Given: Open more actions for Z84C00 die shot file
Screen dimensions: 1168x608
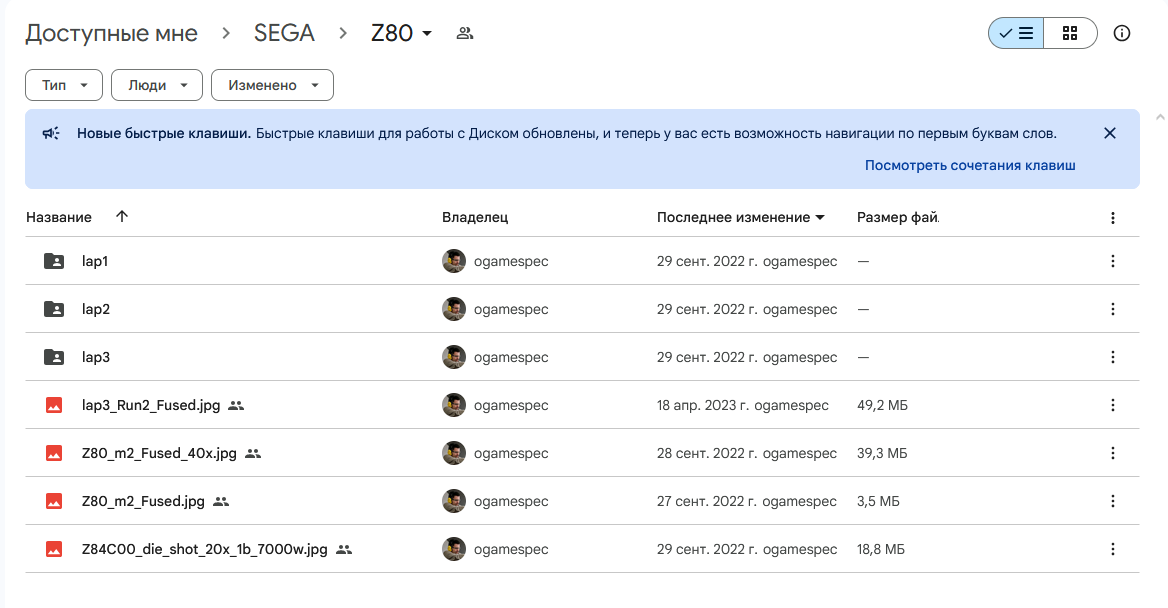Looking at the screenshot, I should [1113, 549].
